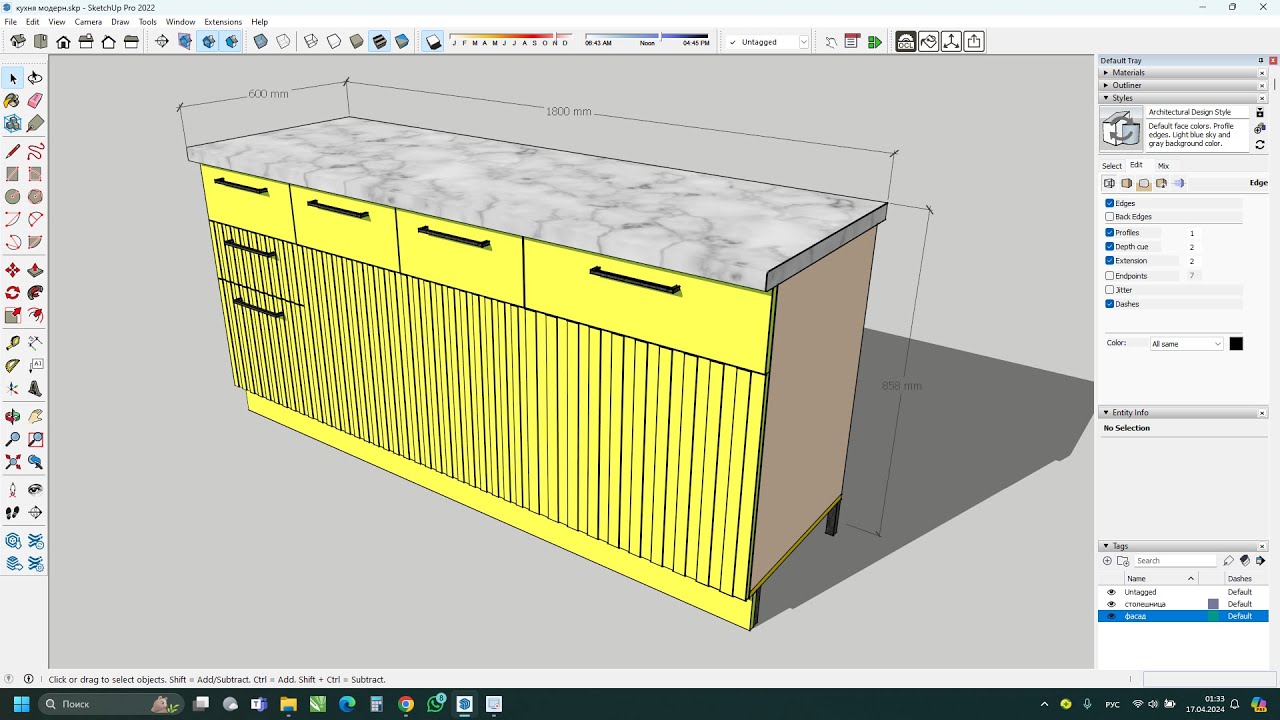Click the Zoom Extents tool
1280x720 pixels.
[x=13, y=462]
